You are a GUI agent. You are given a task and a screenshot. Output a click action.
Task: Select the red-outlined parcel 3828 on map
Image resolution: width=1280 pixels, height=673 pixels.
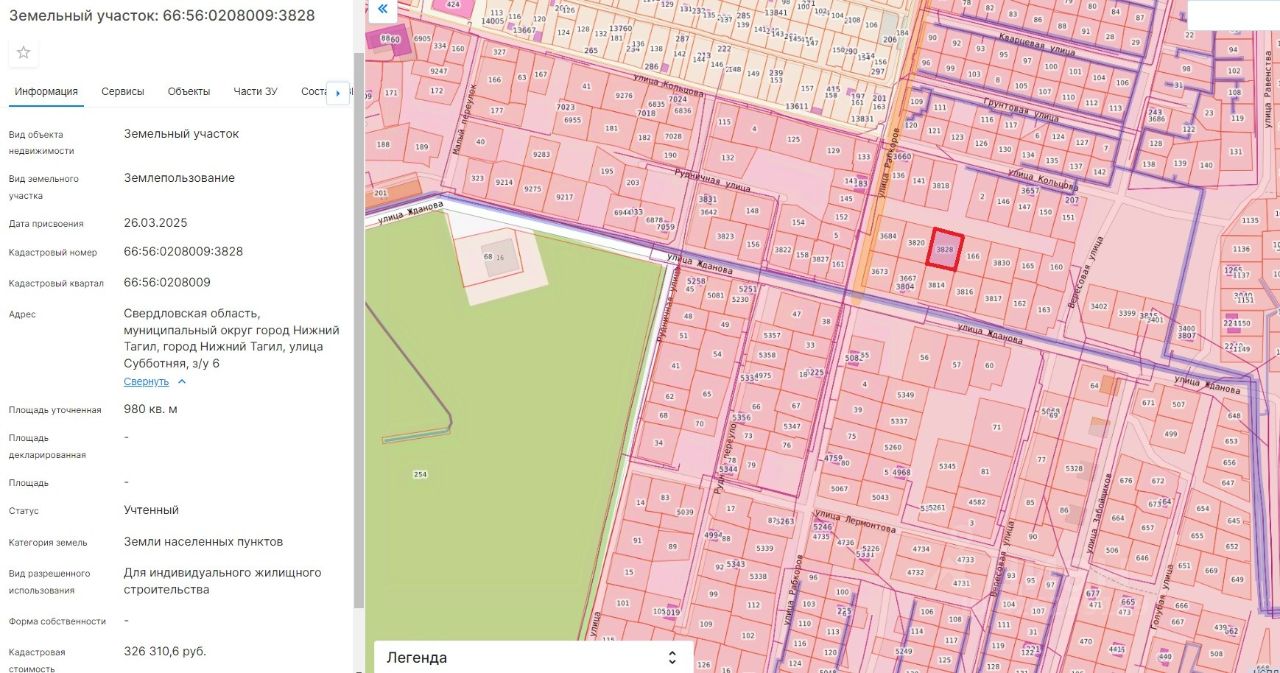(x=944, y=248)
